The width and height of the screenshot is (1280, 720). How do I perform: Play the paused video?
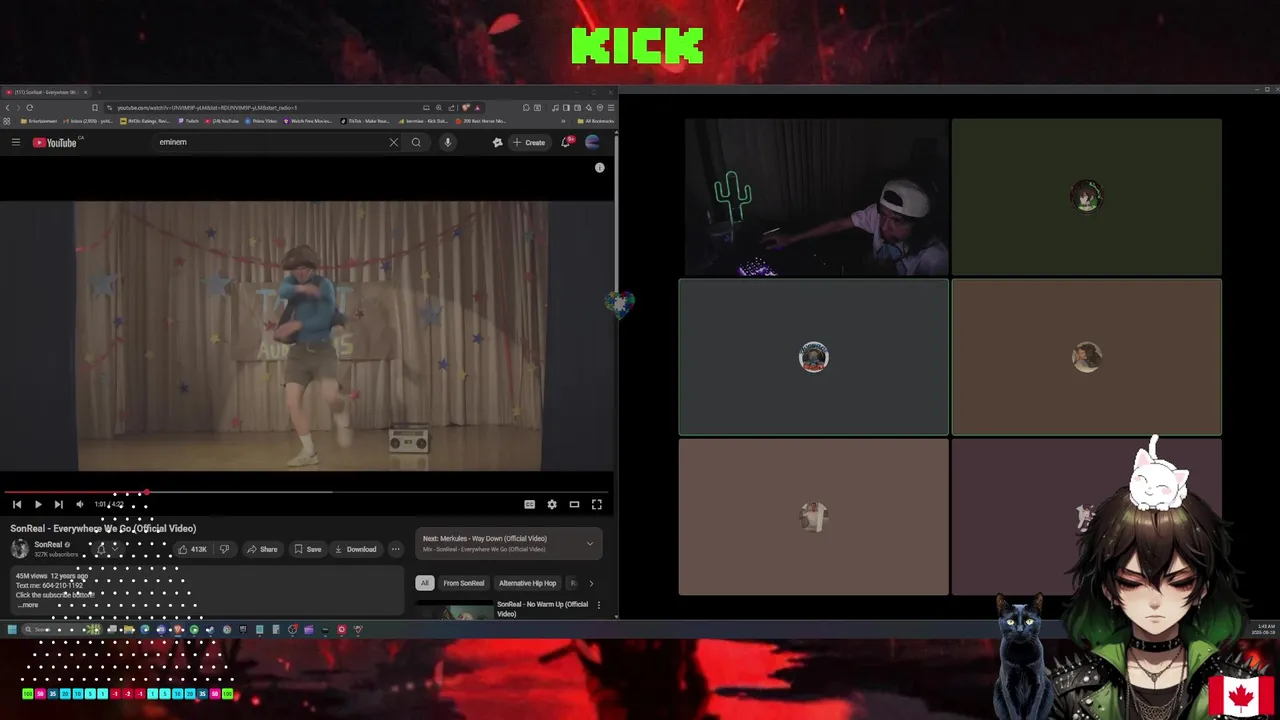(38, 505)
